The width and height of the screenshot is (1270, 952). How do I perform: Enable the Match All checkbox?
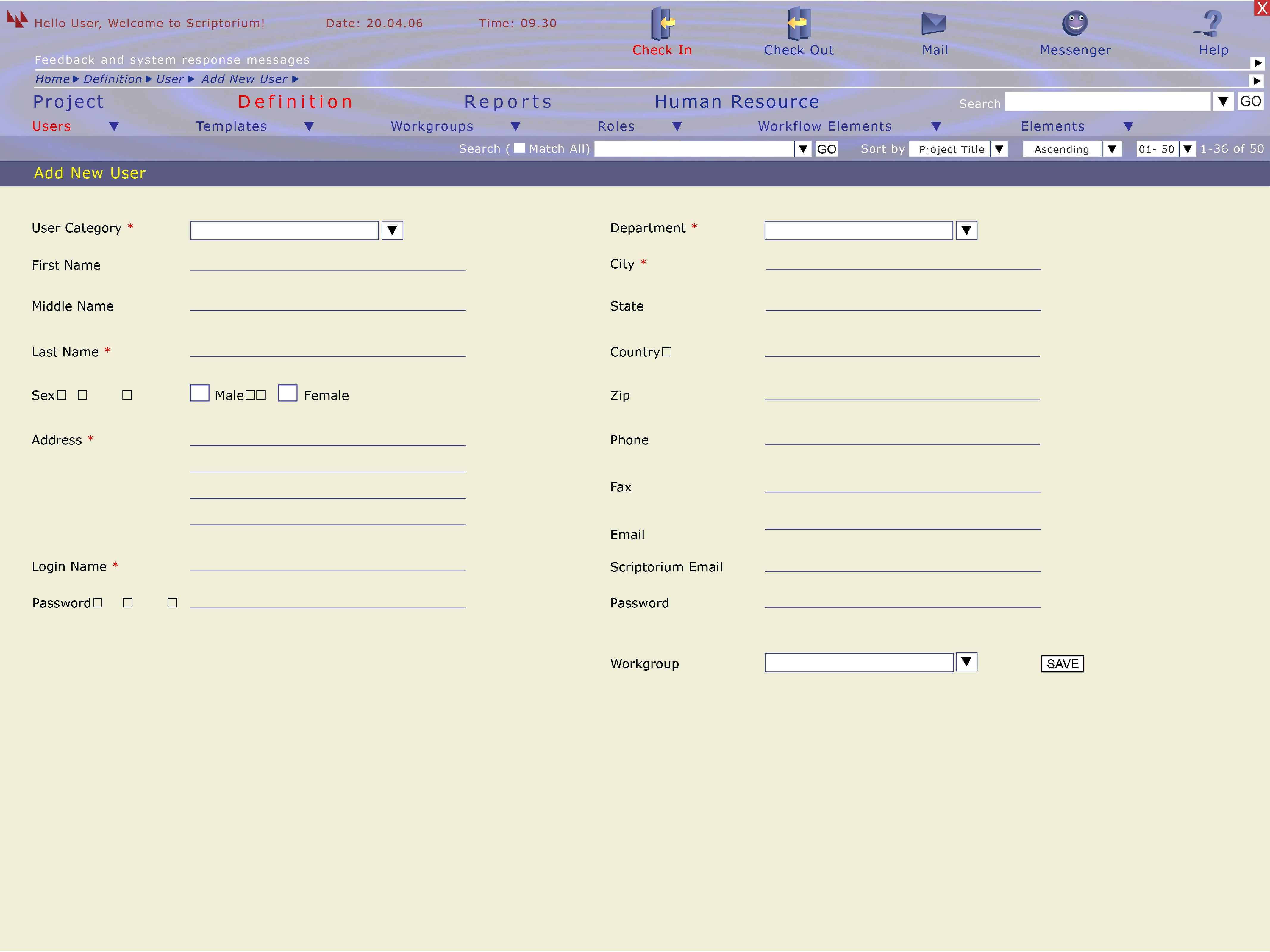(519, 148)
